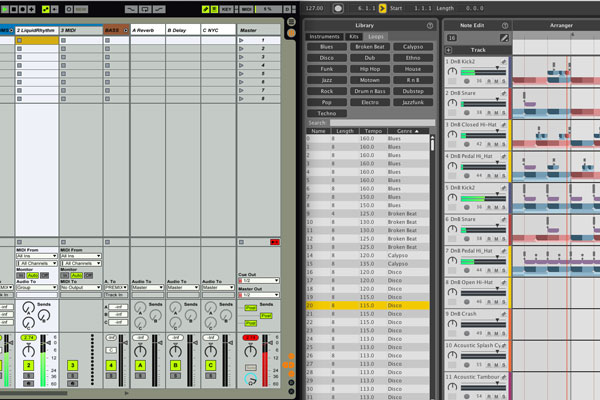This screenshot has width=600, height=400.
Task: Click the Draw Mode pencil button
Action: pos(205,9)
